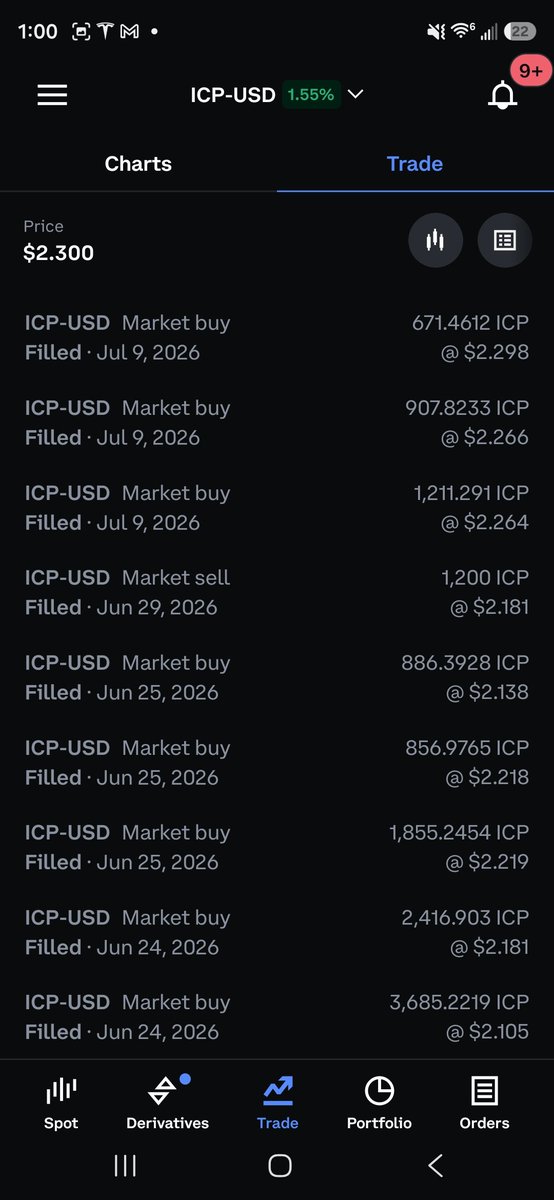
Task: Open the notifications bell
Action: (503, 95)
